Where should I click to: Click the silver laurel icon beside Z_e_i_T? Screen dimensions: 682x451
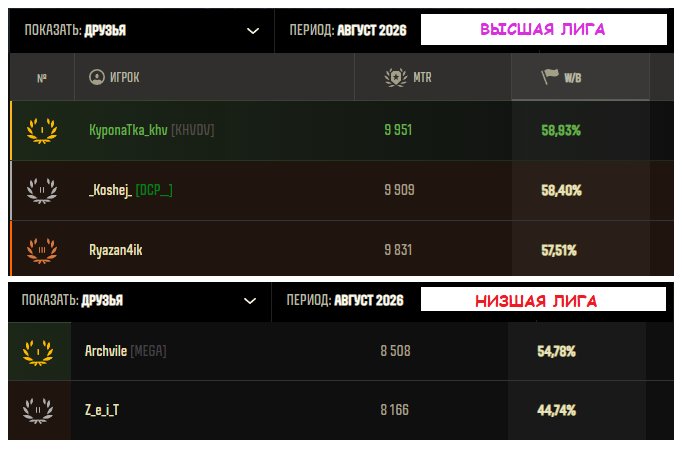pos(38,410)
